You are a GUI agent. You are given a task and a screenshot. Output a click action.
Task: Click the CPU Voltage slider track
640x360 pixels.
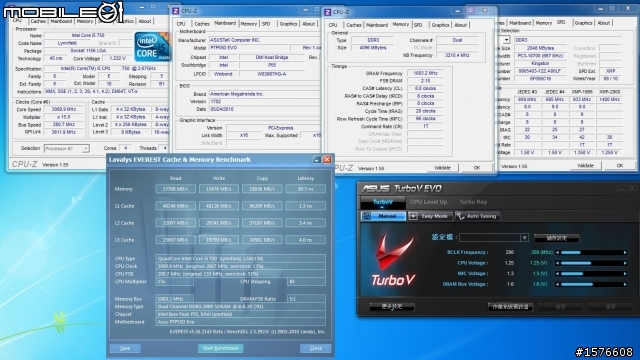pyautogui.click(x=591, y=263)
